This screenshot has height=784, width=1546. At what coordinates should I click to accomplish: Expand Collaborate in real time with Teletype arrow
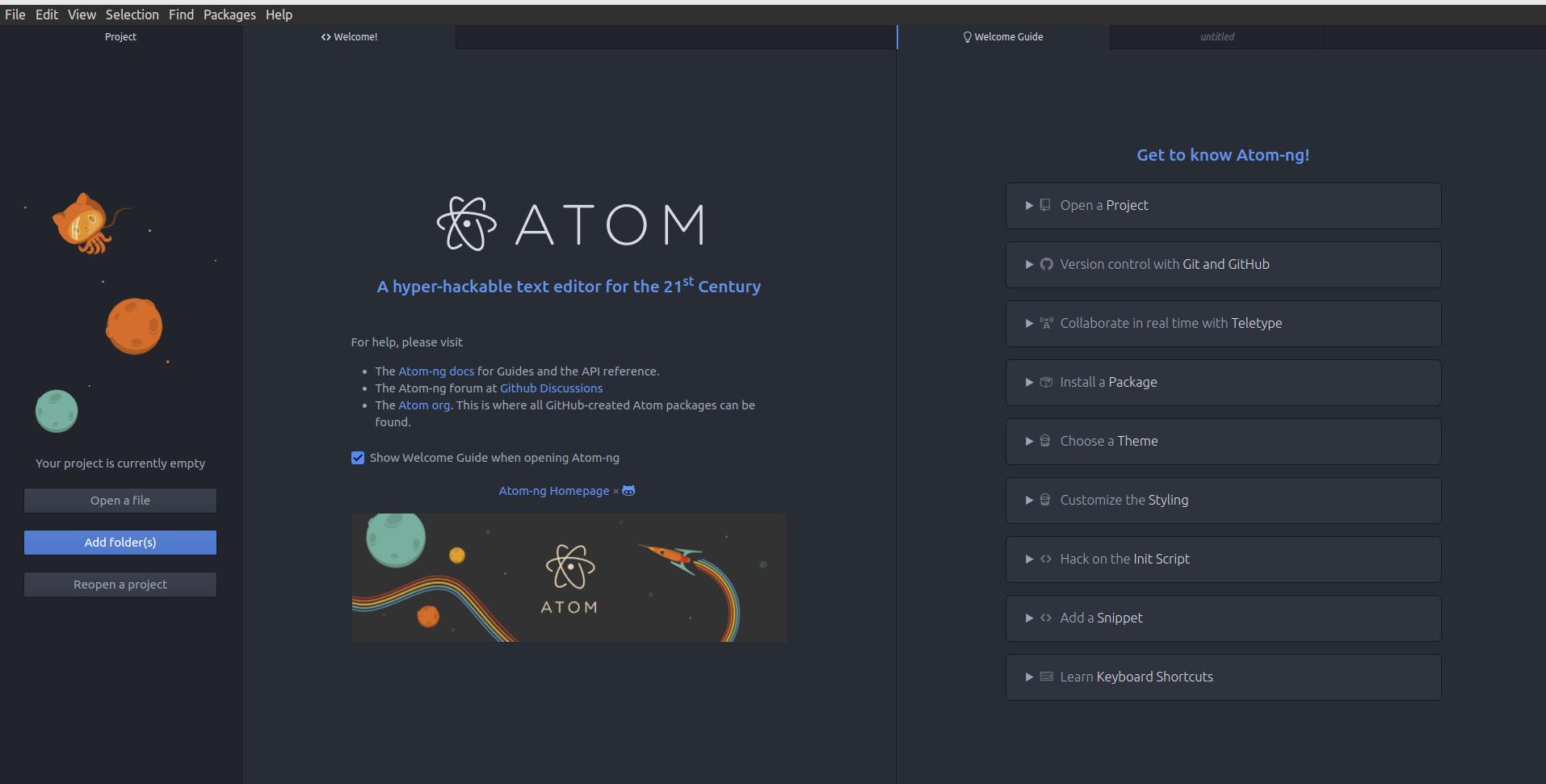pyautogui.click(x=1029, y=323)
